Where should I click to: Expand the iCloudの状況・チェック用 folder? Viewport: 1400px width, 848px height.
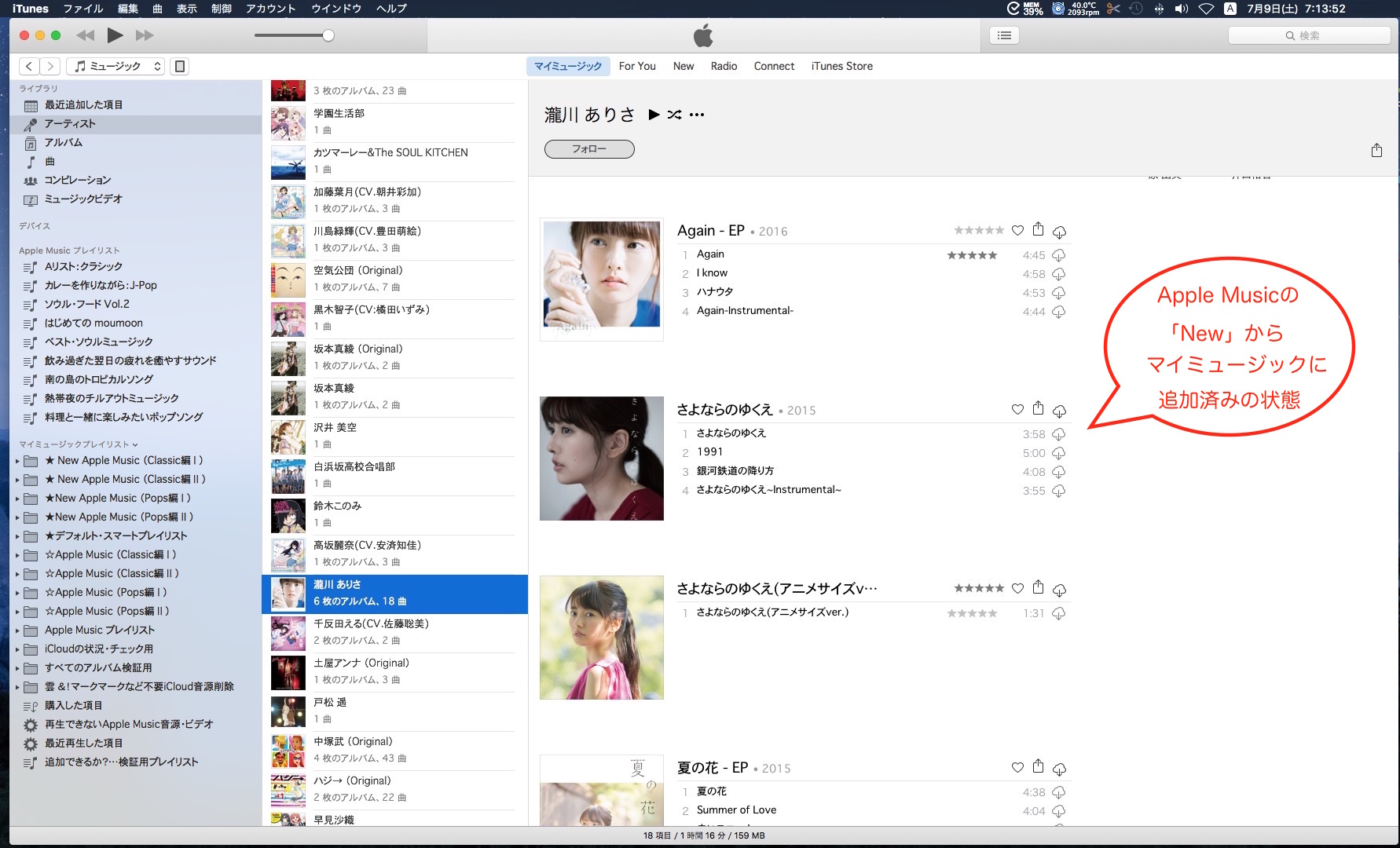pyautogui.click(x=17, y=649)
